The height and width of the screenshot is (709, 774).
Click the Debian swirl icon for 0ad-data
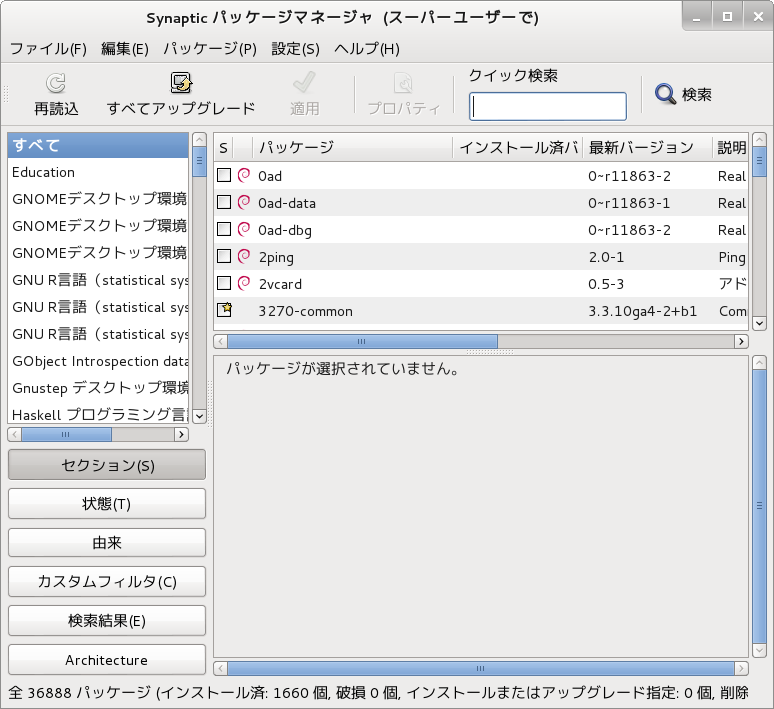tap(244, 202)
